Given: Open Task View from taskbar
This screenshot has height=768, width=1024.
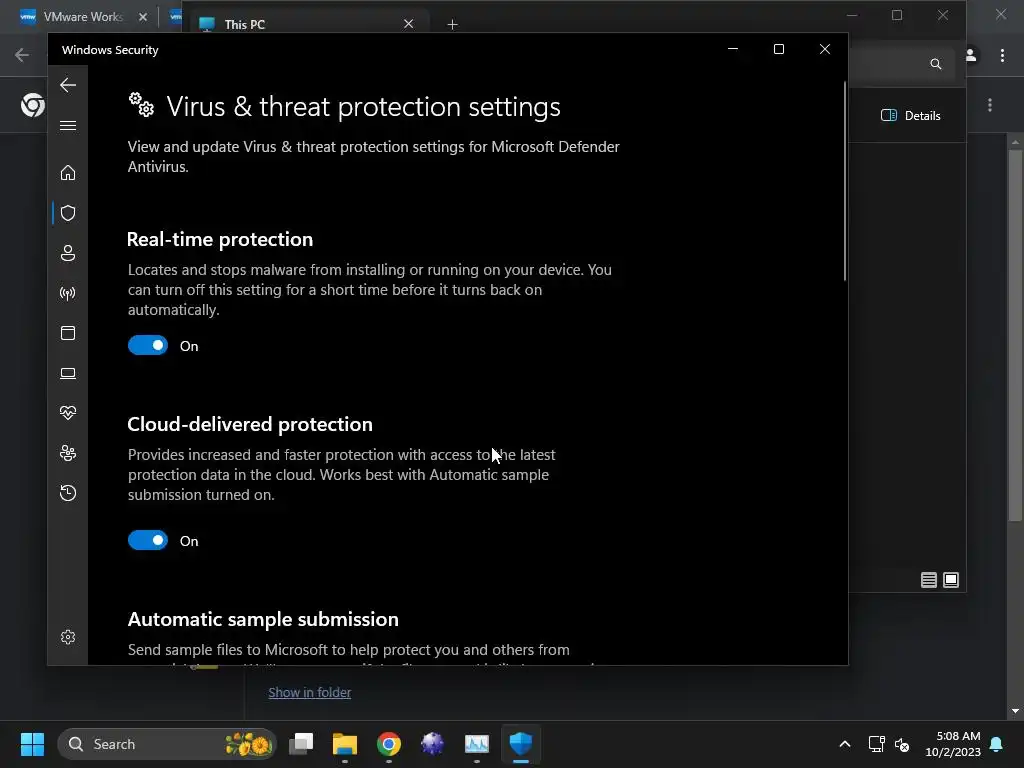Looking at the screenshot, I should 301,744.
